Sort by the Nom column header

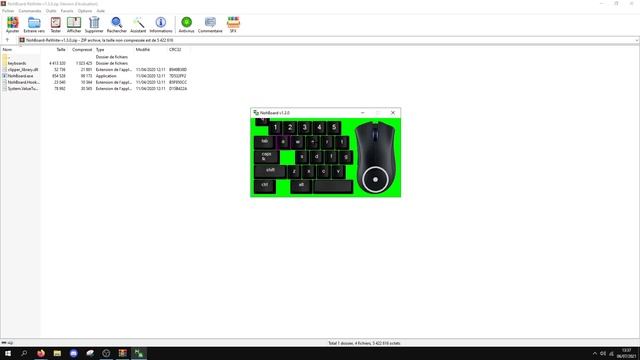click(x=20, y=49)
